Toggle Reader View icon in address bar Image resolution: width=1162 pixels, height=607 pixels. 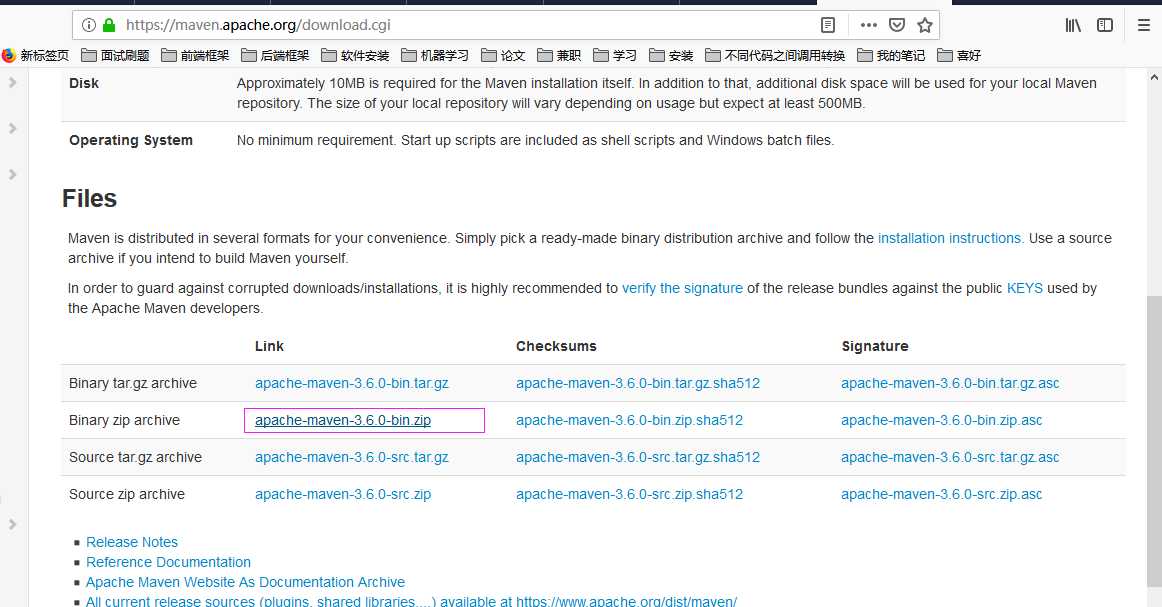pos(828,25)
